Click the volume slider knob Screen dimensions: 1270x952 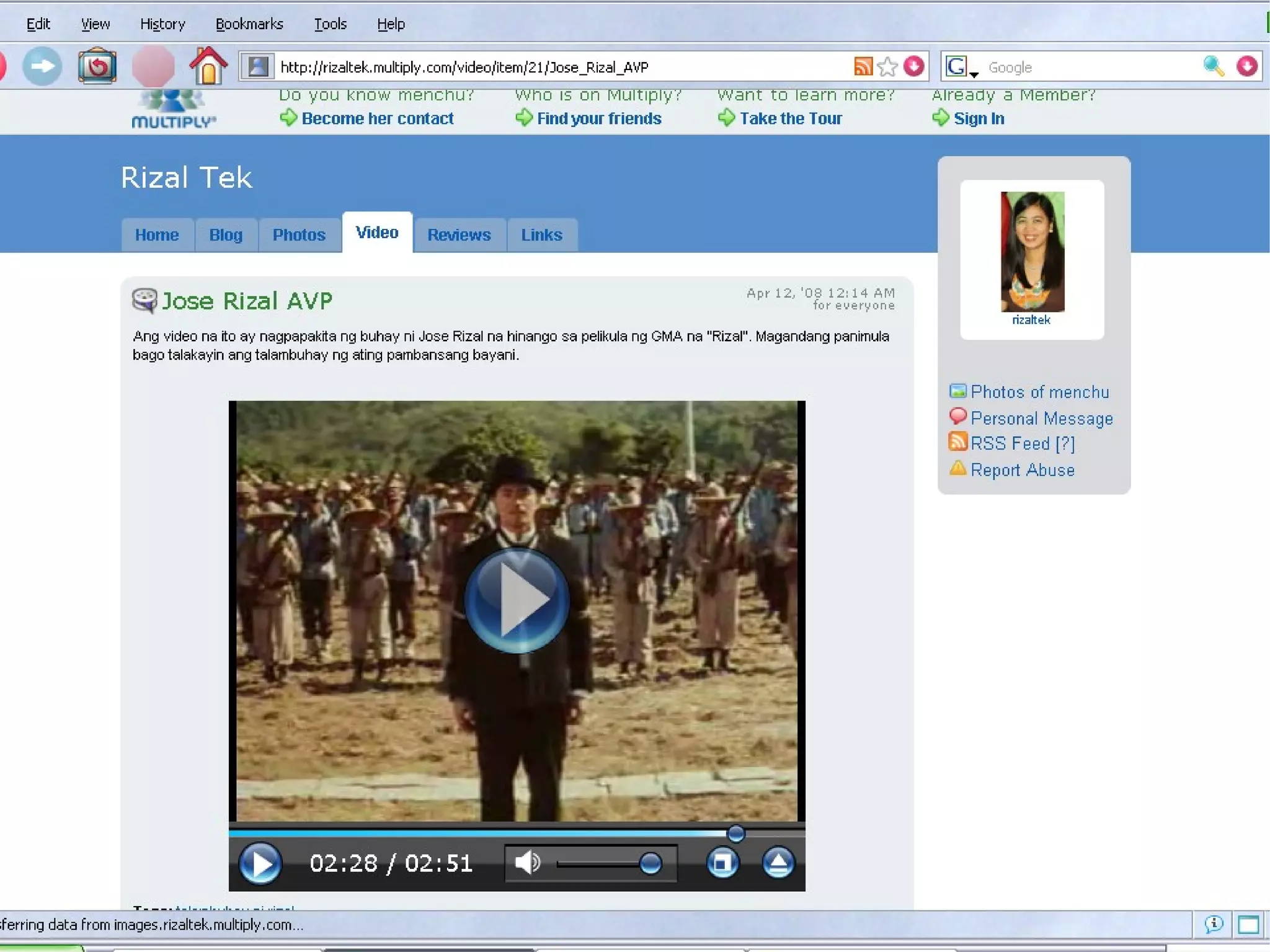[650, 863]
